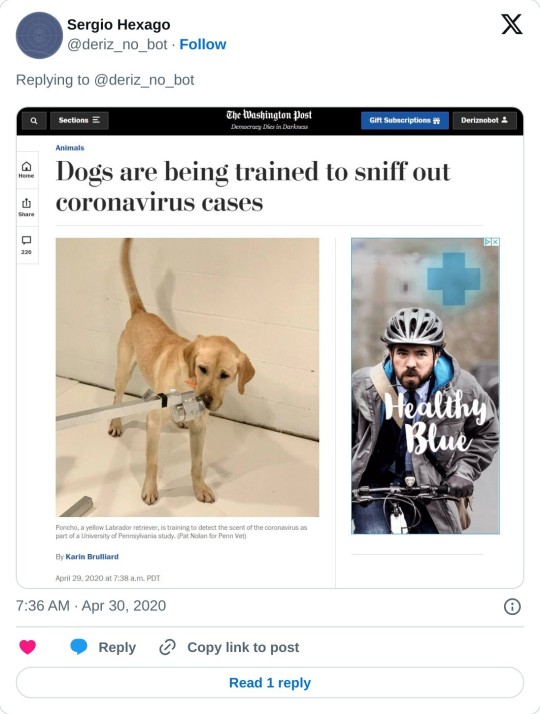Open the comments icon showing 226

(26, 245)
